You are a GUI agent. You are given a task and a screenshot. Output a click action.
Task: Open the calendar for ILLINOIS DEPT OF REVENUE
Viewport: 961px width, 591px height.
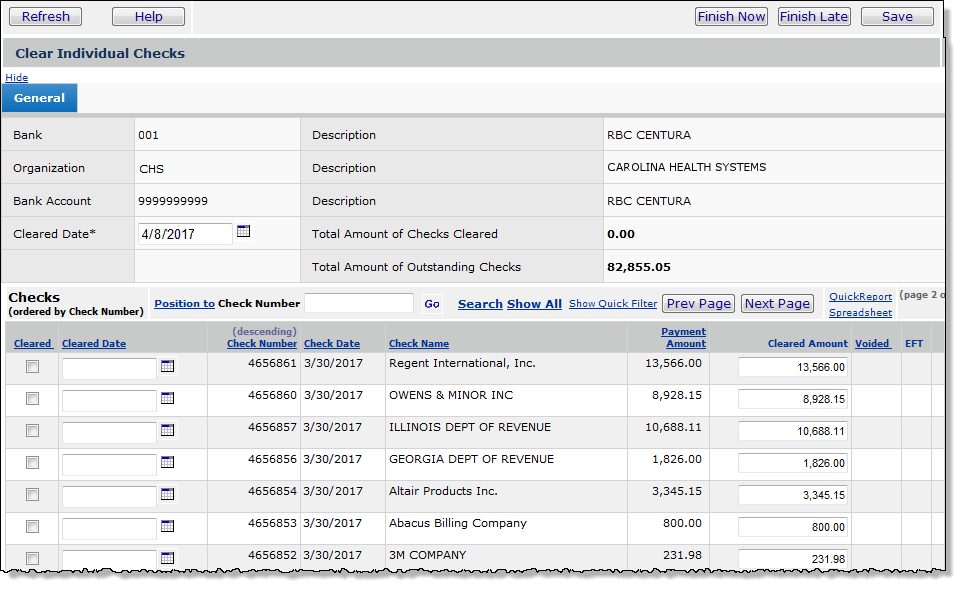(x=167, y=430)
